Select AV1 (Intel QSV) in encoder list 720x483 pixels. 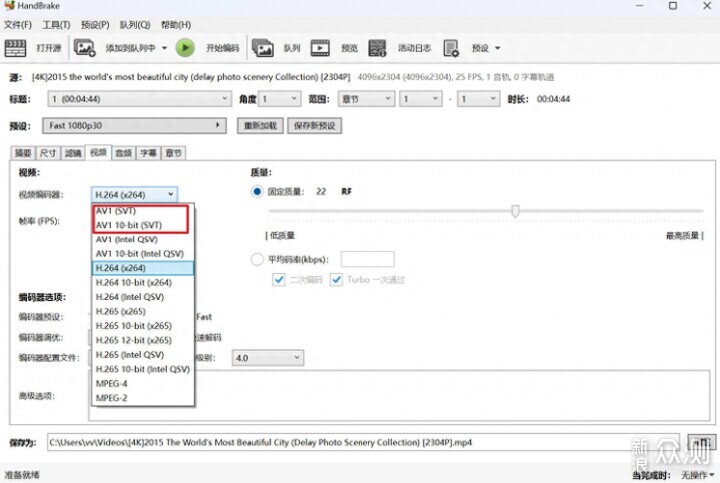click(x=143, y=239)
